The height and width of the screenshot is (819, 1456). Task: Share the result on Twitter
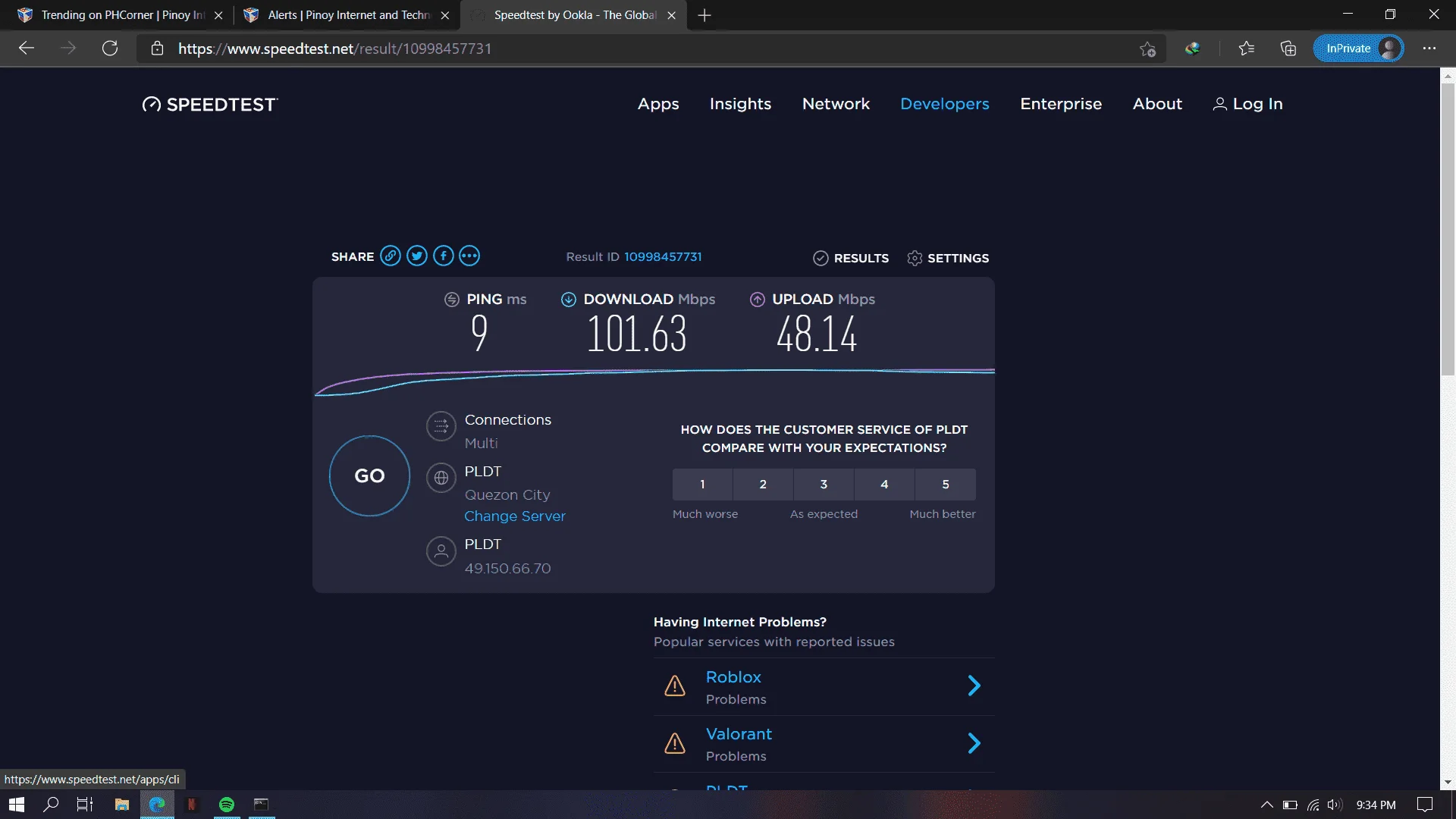[x=417, y=256]
